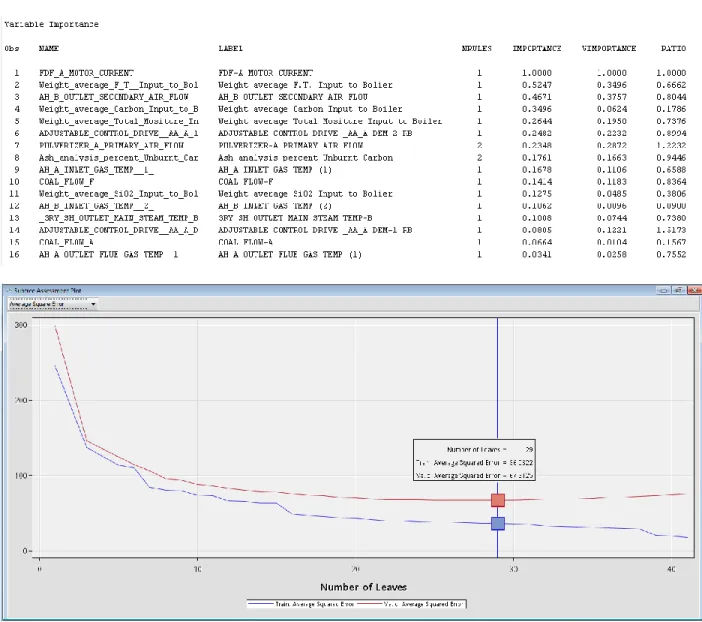Select the red validation marker at 29 leaves

498,500
